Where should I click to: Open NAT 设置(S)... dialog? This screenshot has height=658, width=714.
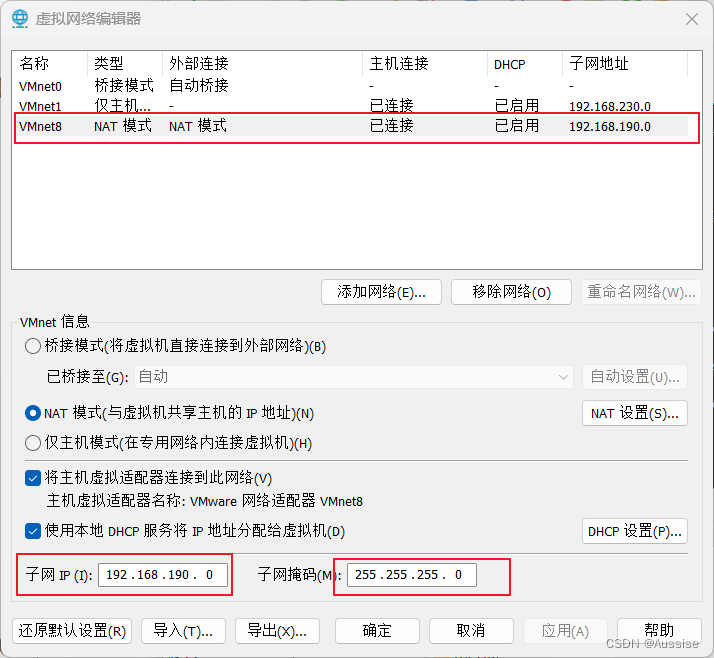tap(634, 413)
